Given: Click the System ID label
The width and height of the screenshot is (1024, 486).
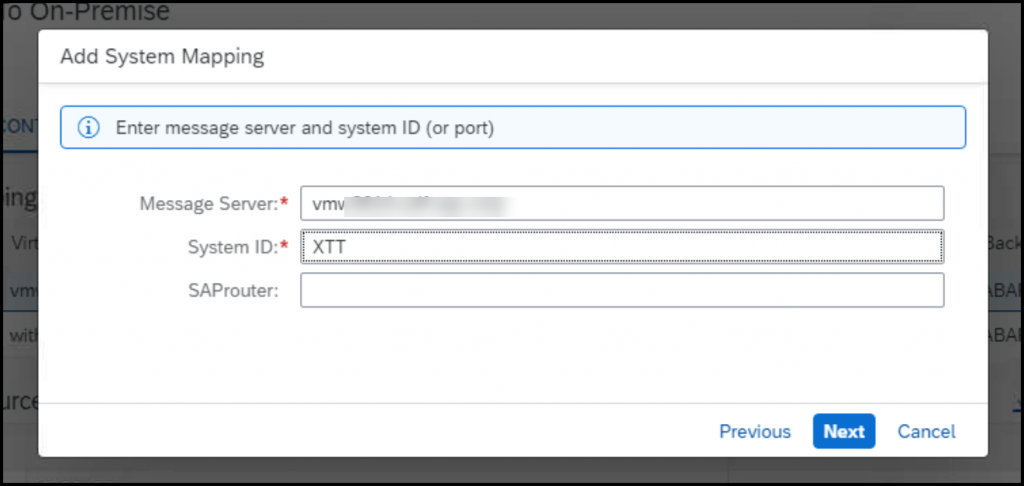Looking at the screenshot, I should (233, 247).
